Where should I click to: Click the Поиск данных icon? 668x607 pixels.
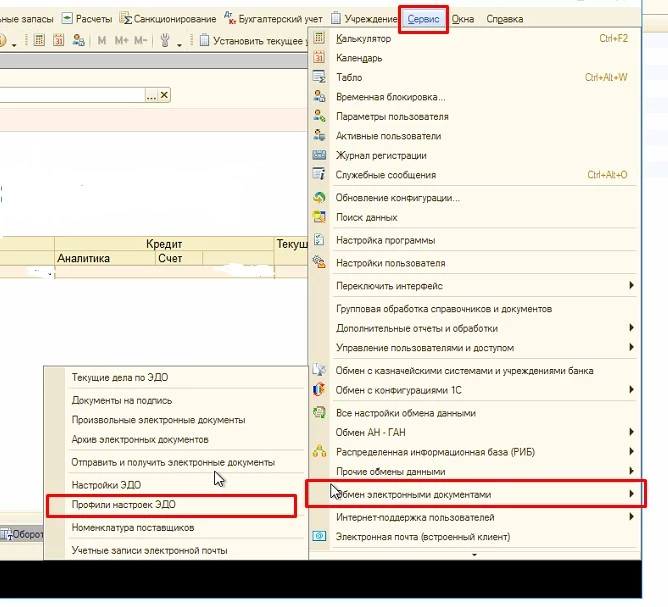pyautogui.click(x=319, y=217)
